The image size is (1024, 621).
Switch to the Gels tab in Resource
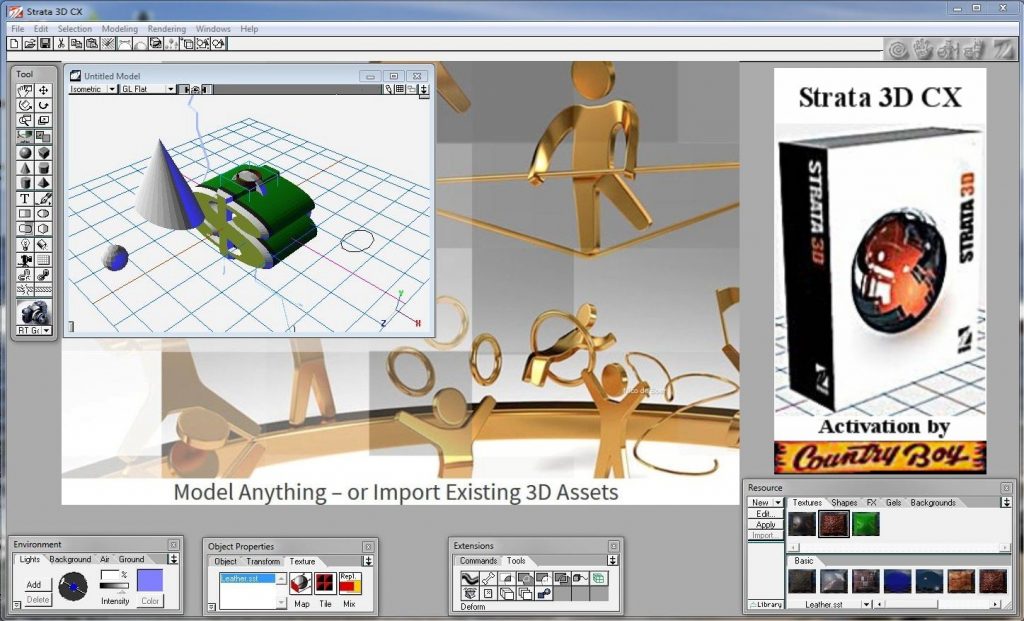[x=893, y=502]
